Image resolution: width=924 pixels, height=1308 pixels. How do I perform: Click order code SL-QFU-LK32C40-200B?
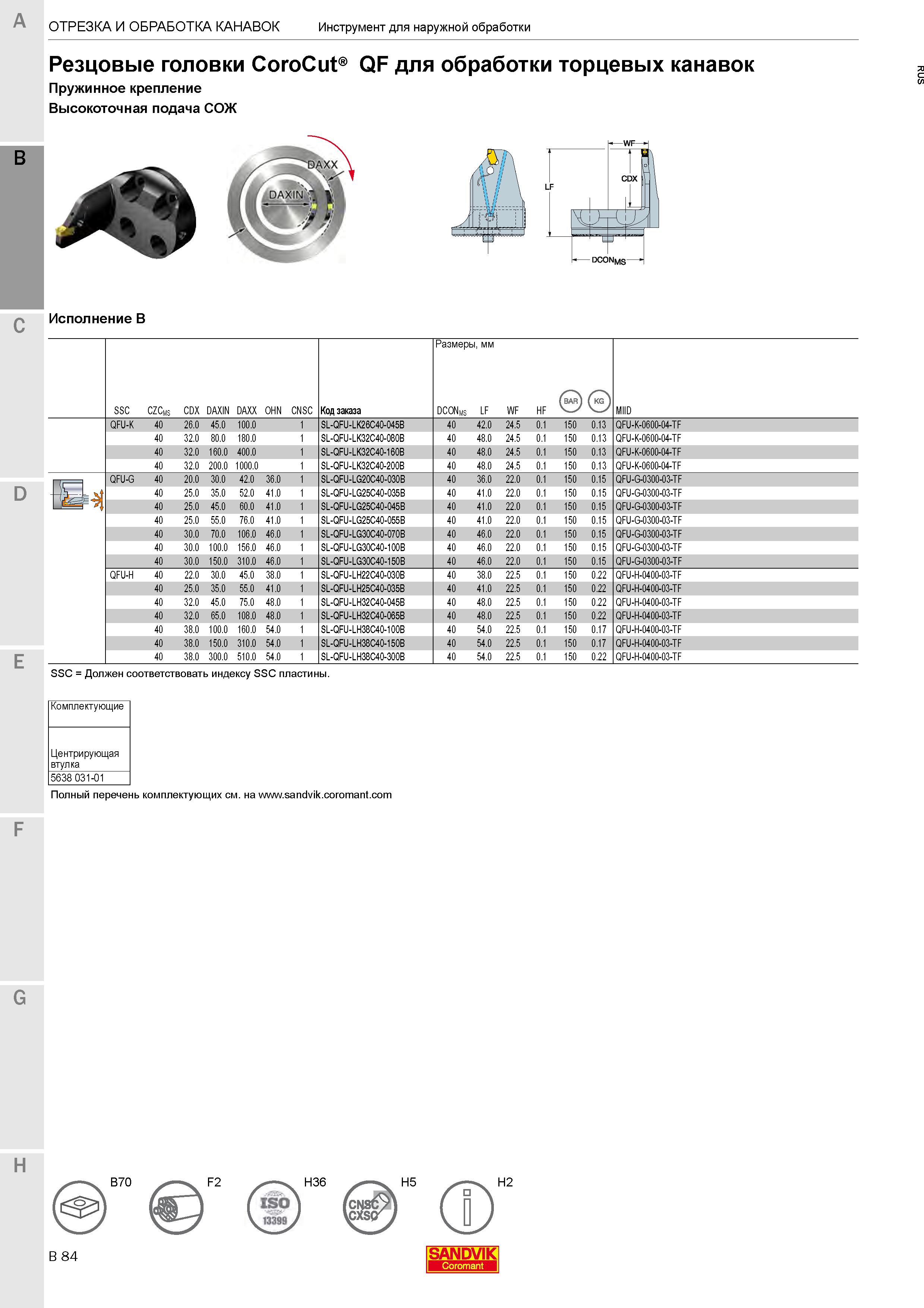coord(363,466)
